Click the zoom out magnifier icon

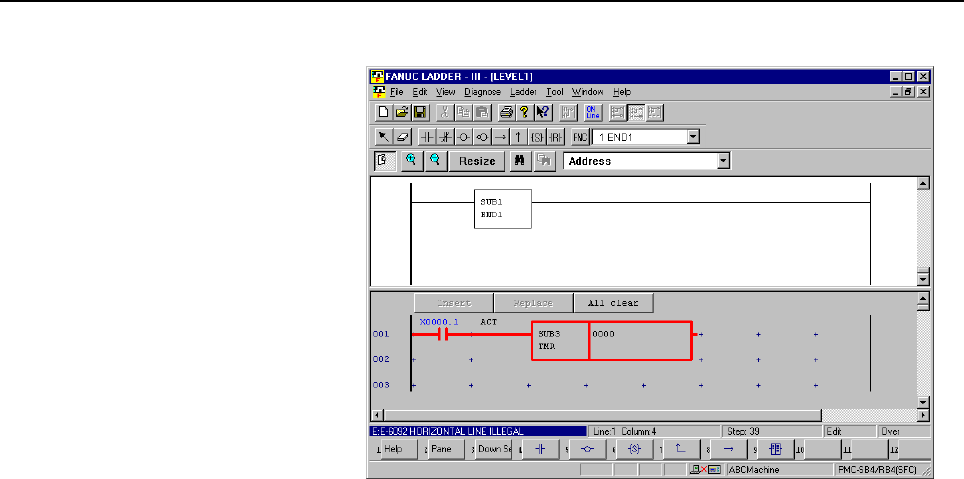coord(435,160)
